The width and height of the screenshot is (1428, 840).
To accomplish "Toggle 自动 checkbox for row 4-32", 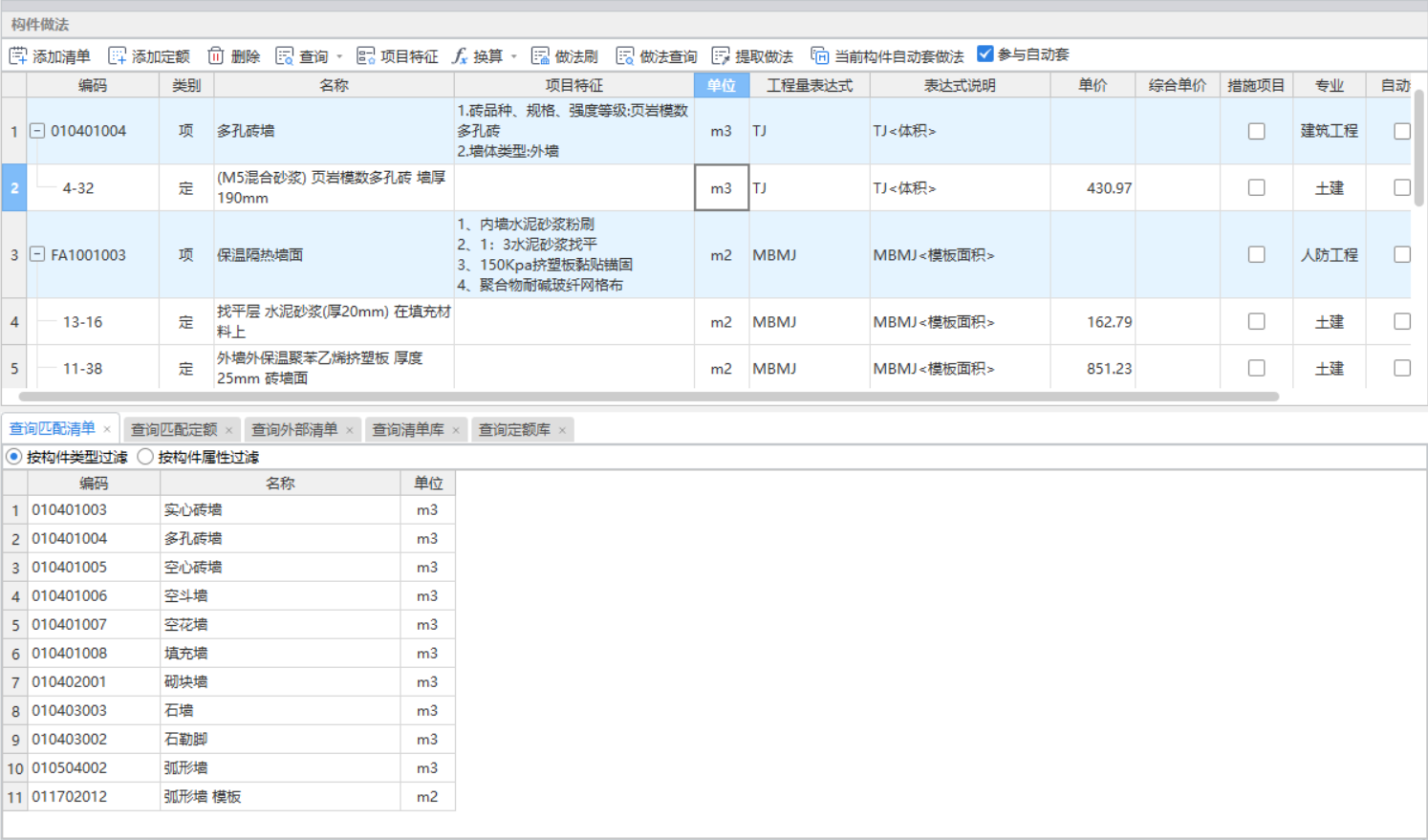I will click(x=1402, y=187).
